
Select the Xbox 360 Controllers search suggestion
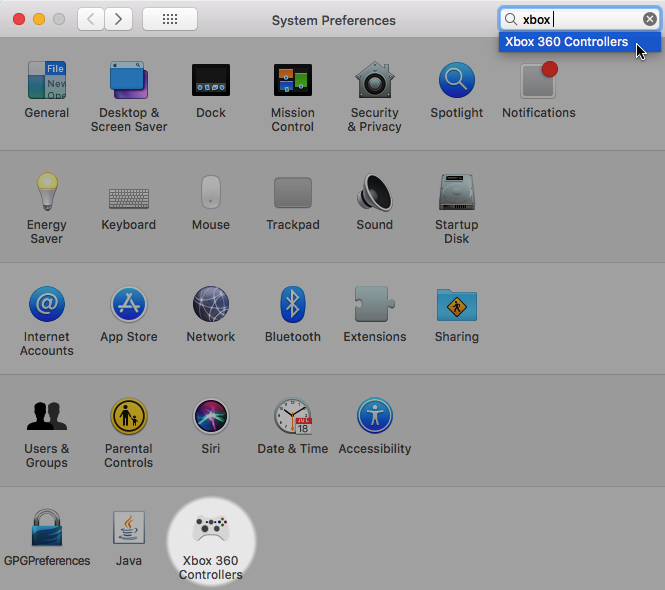click(579, 42)
